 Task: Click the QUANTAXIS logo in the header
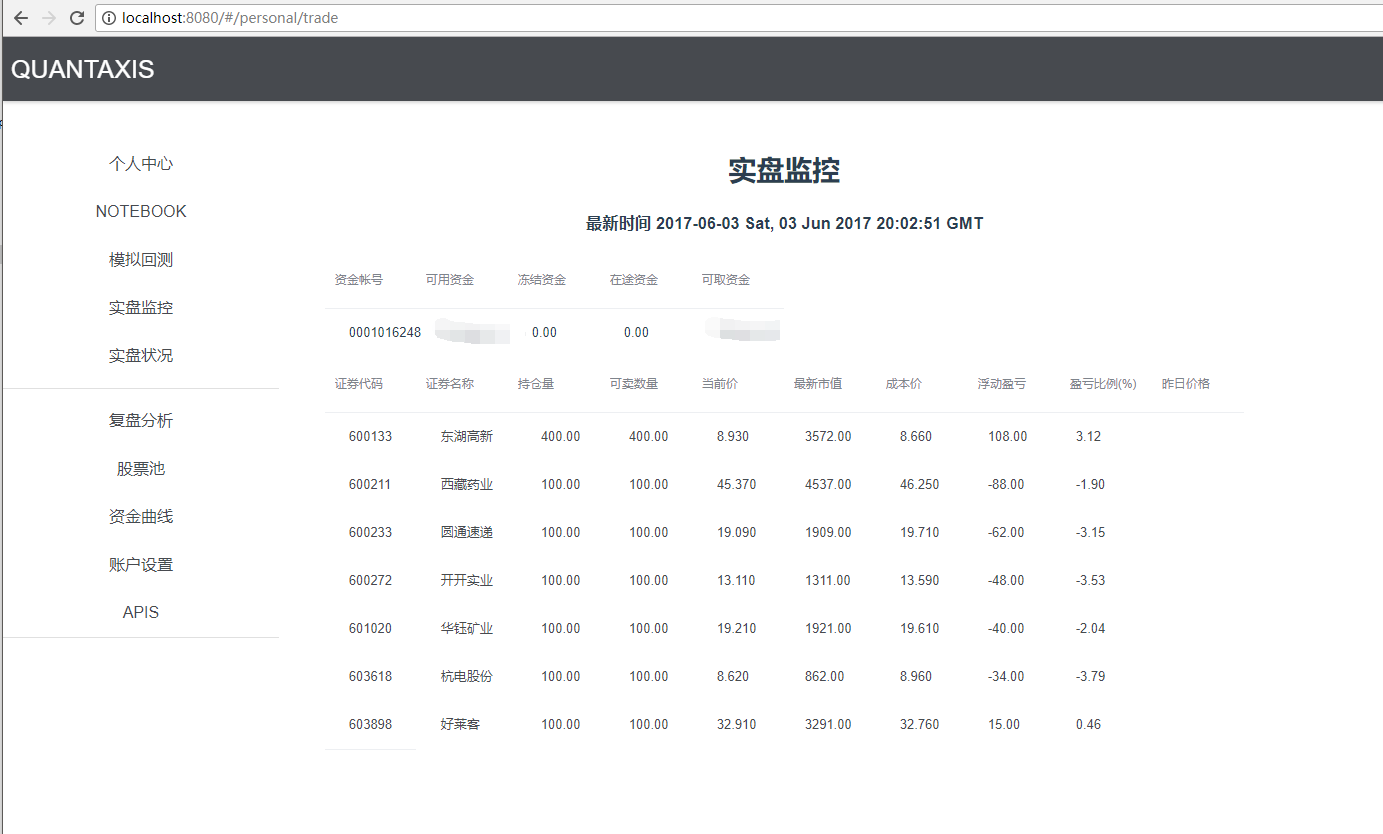coord(82,69)
